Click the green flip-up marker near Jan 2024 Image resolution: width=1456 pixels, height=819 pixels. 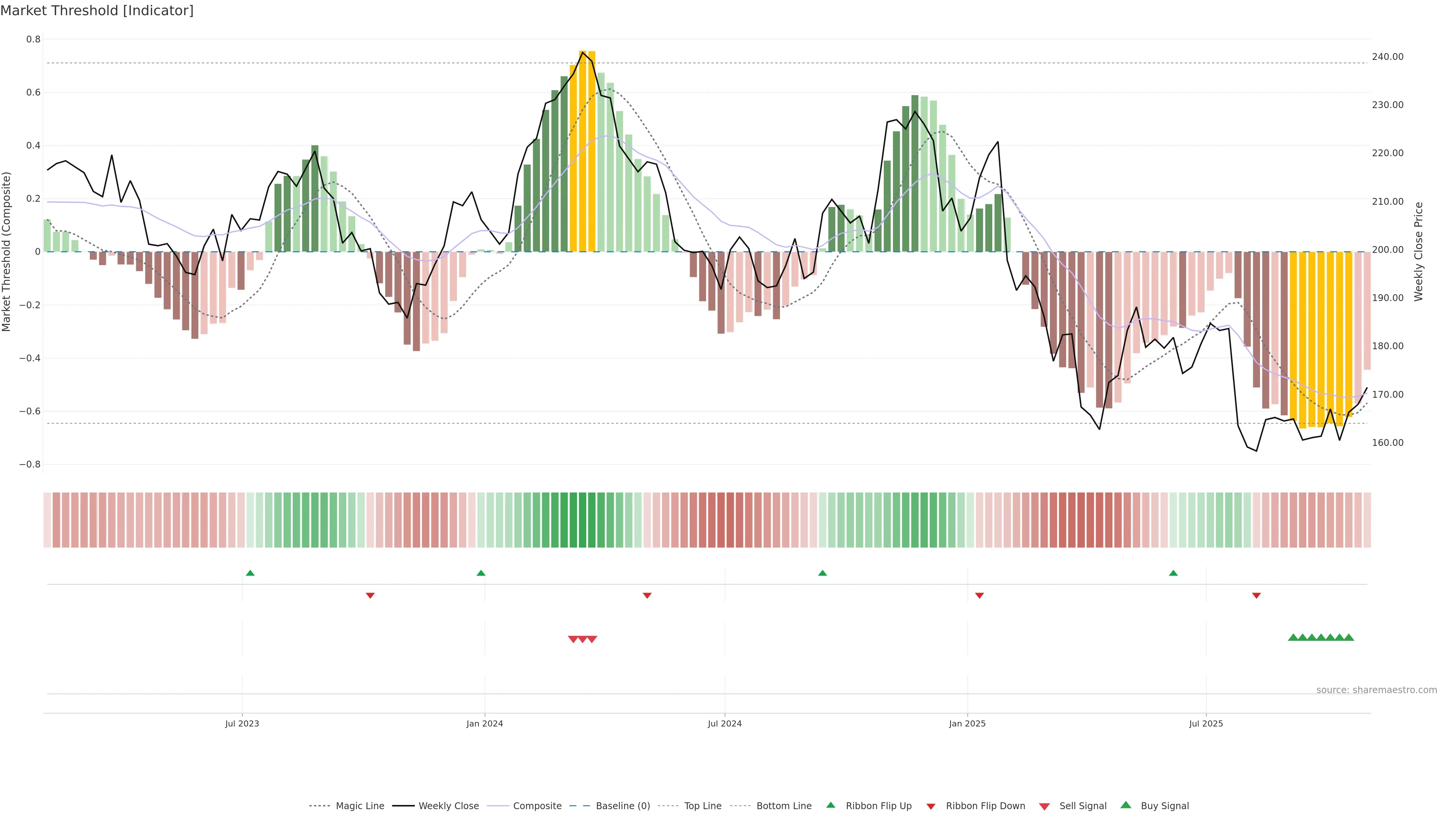coord(481,573)
